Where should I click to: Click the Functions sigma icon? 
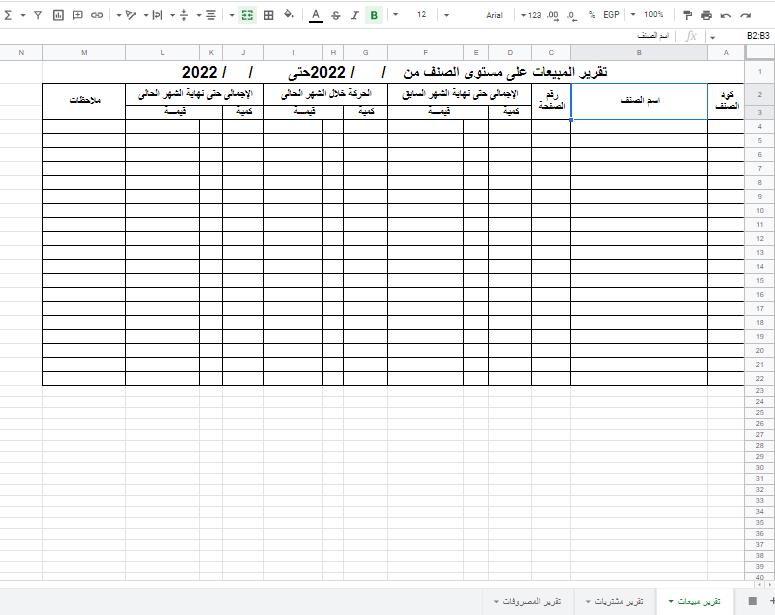[10, 15]
